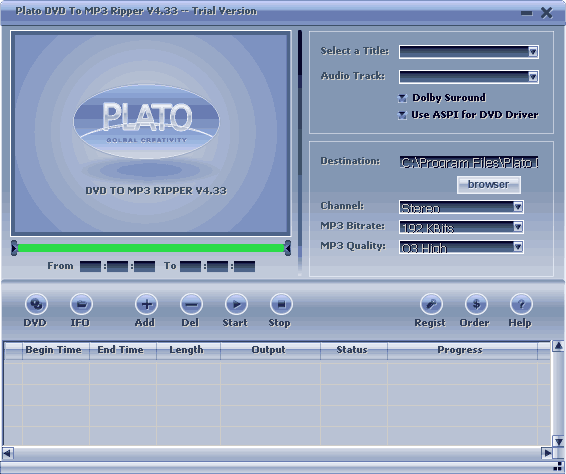
Task: Open the Channel dropdown showing Stereo
Action: 461,207
